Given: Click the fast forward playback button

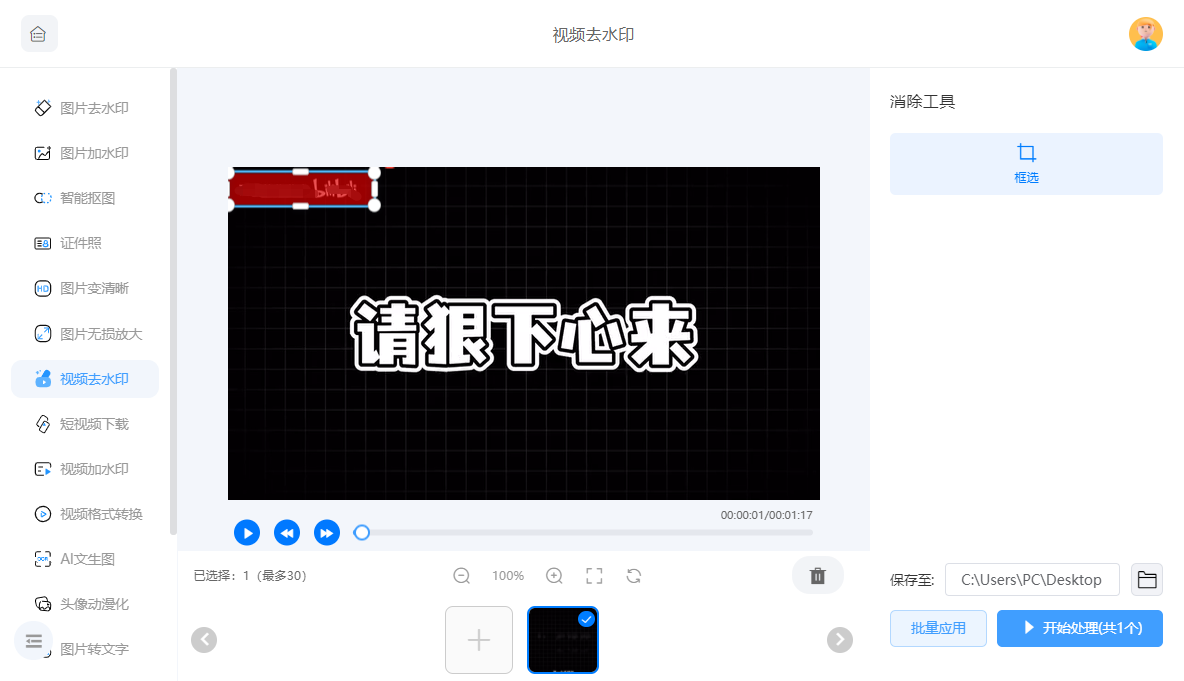Looking at the screenshot, I should point(327,533).
